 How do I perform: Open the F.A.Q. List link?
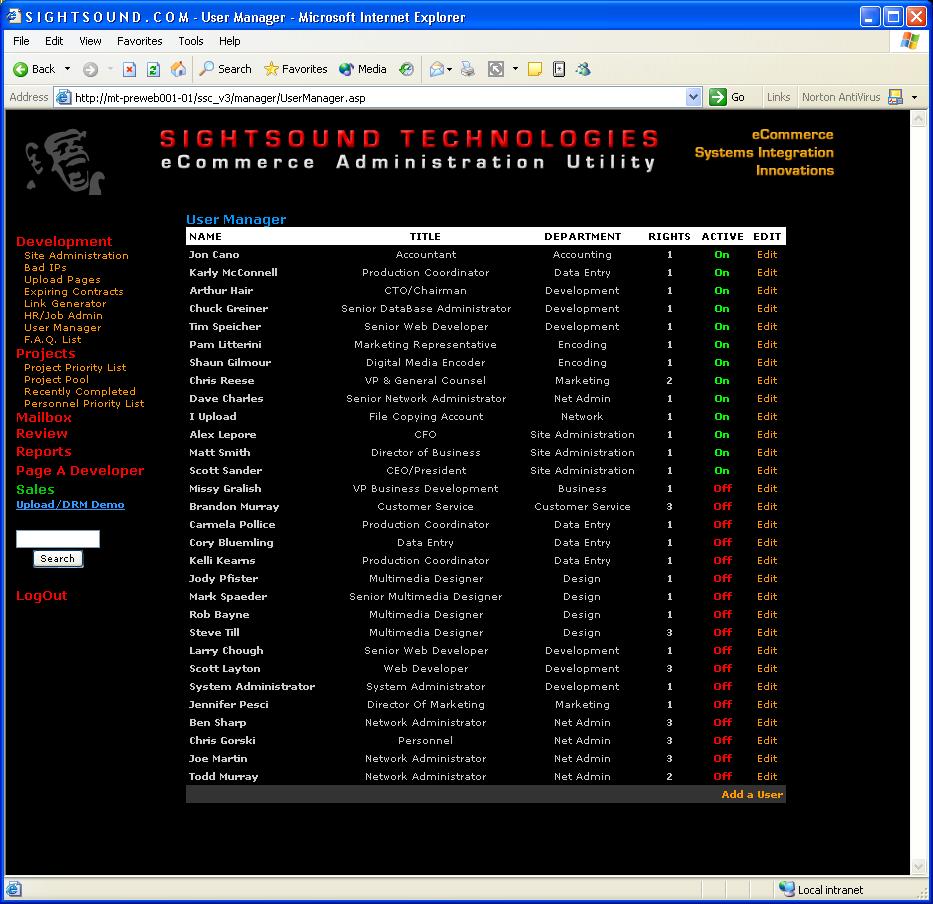click(52, 339)
